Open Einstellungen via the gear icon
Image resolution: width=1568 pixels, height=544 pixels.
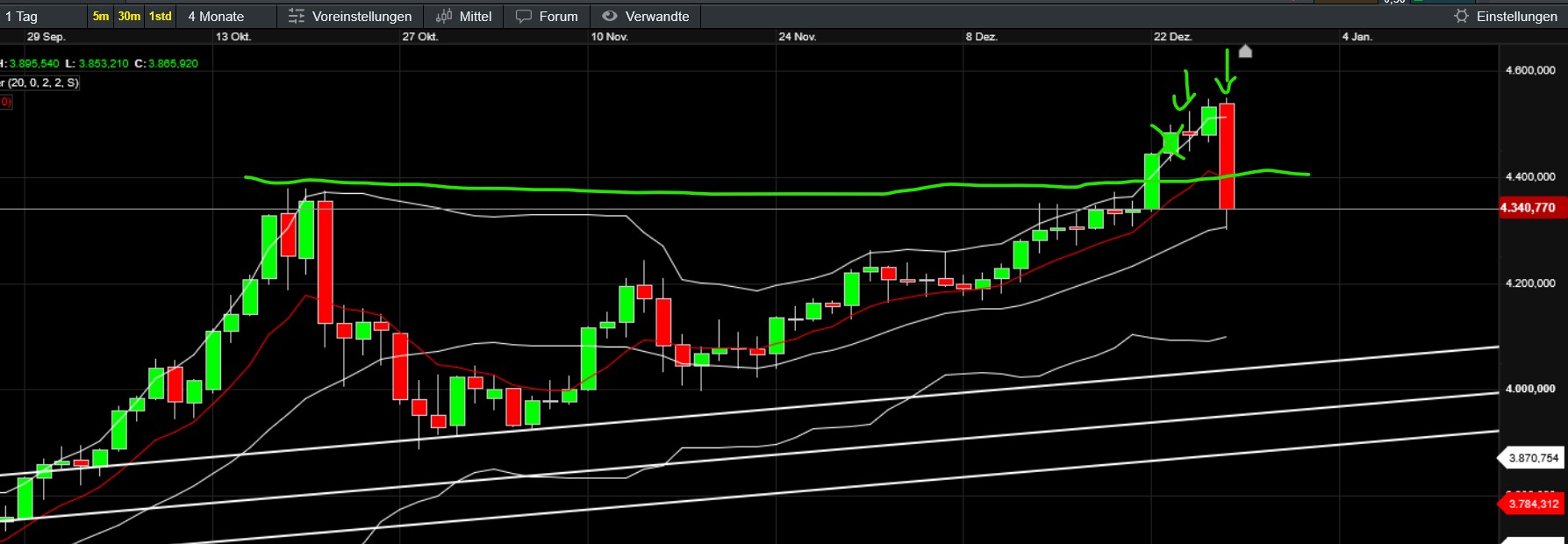1461,17
